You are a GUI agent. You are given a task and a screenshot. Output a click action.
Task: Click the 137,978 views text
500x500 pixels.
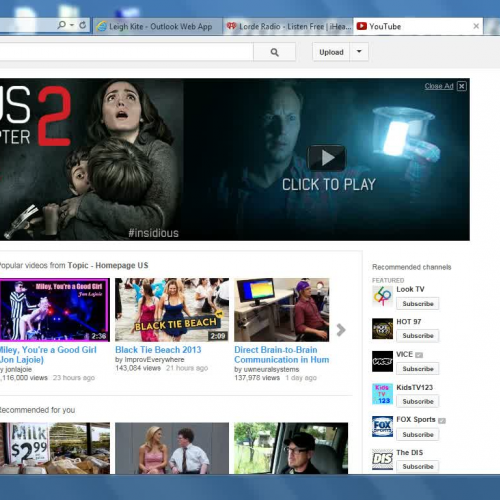point(257,378)
